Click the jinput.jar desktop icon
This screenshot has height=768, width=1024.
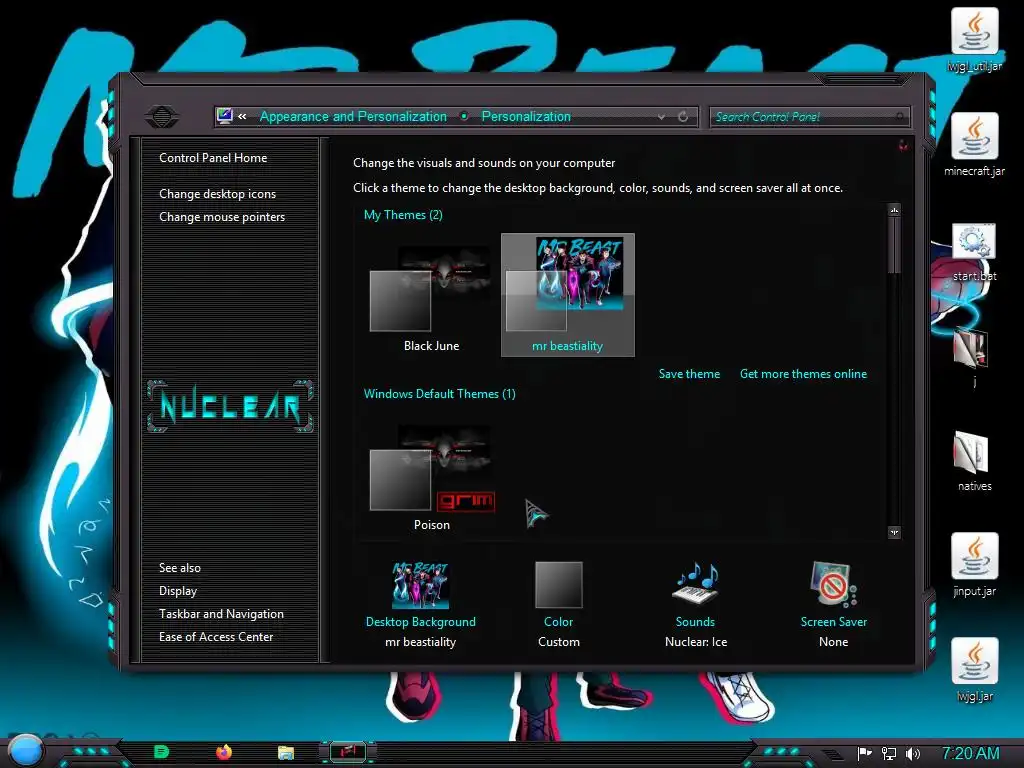point(974,565)
